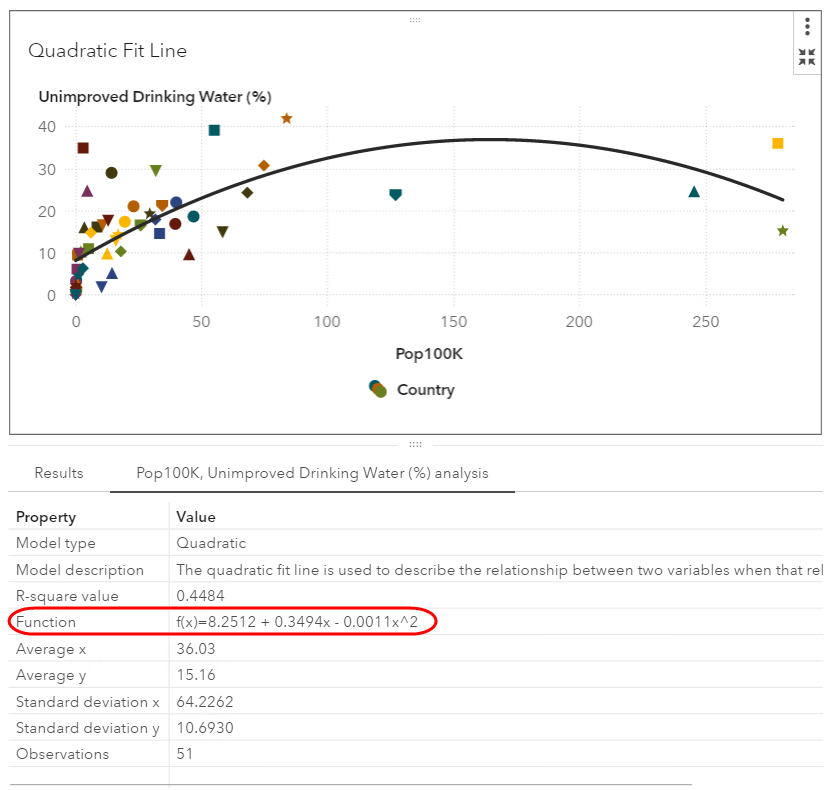Screen dimensions: 830x790
Task: Select the green star point at far right
Action: (x=782, y=231)
